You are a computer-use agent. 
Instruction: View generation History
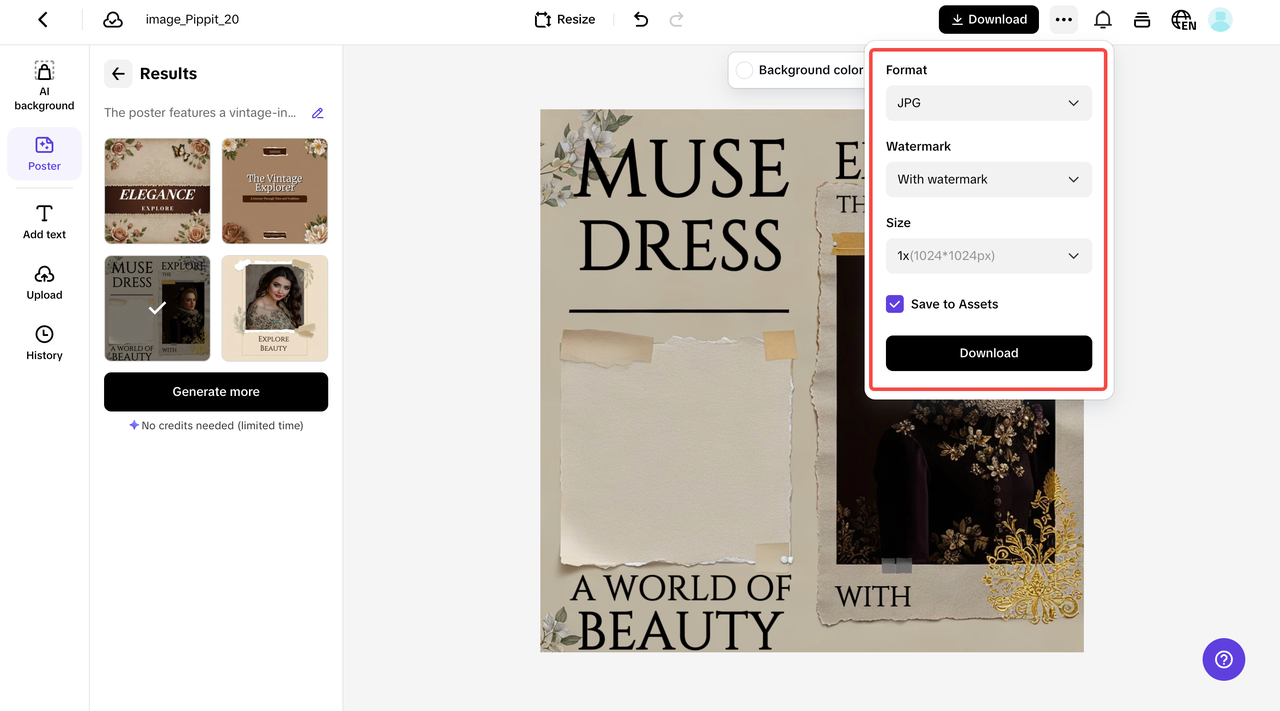(x=44, y=343)
